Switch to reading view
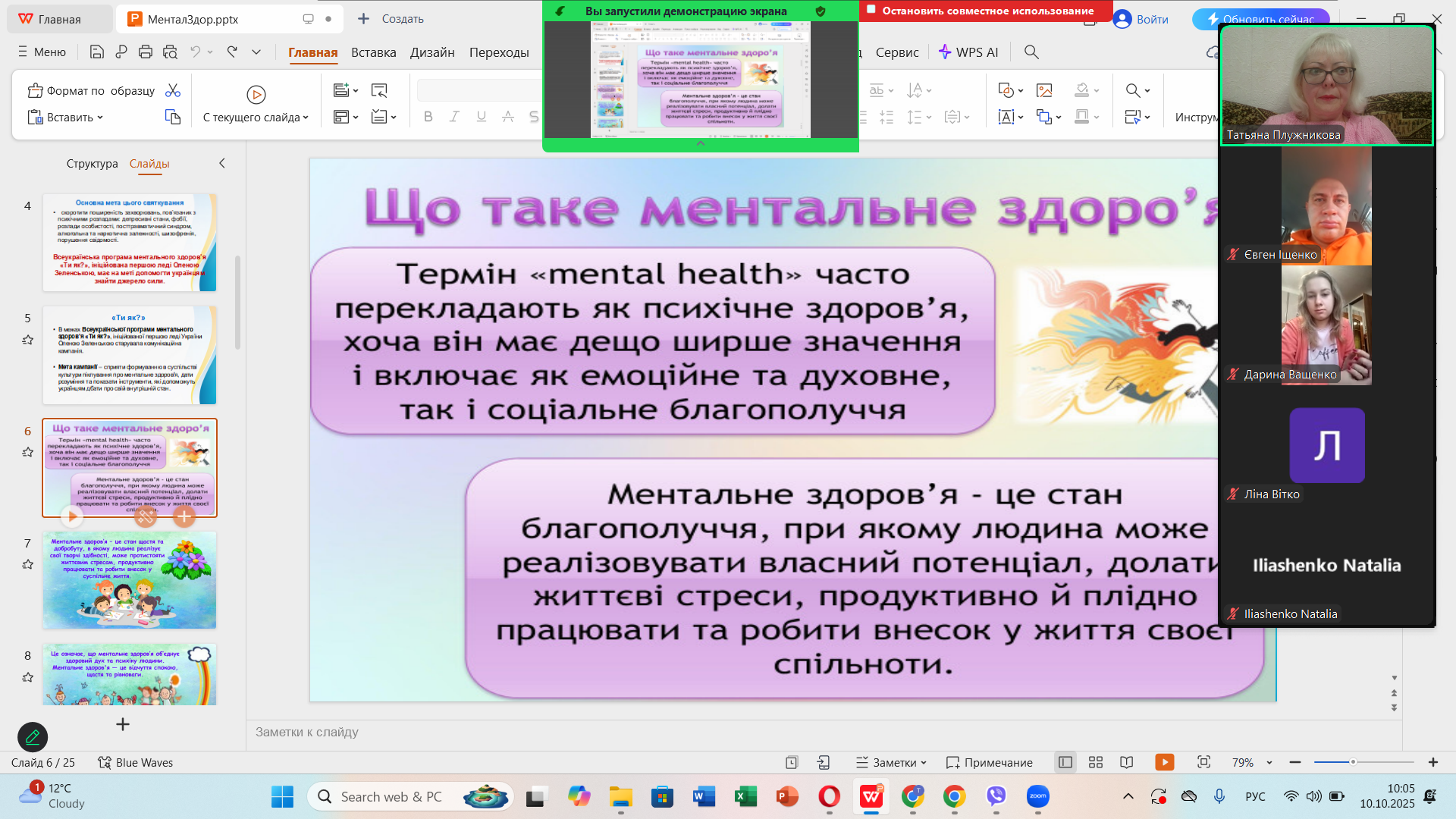This screenshot has height=819, width=1456. 1127,762
